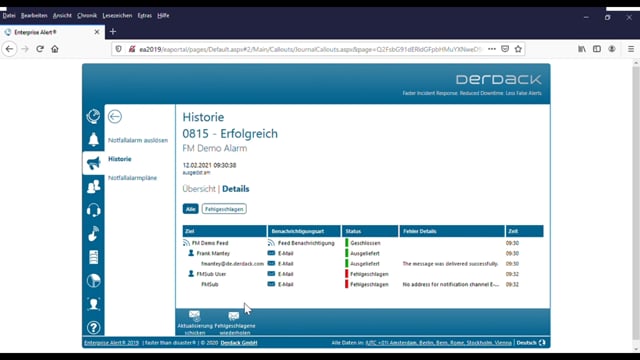Select the fmantey@de.derdack.com row
The width and height of the screenshot is (640, 360).
tap(363, 264)
